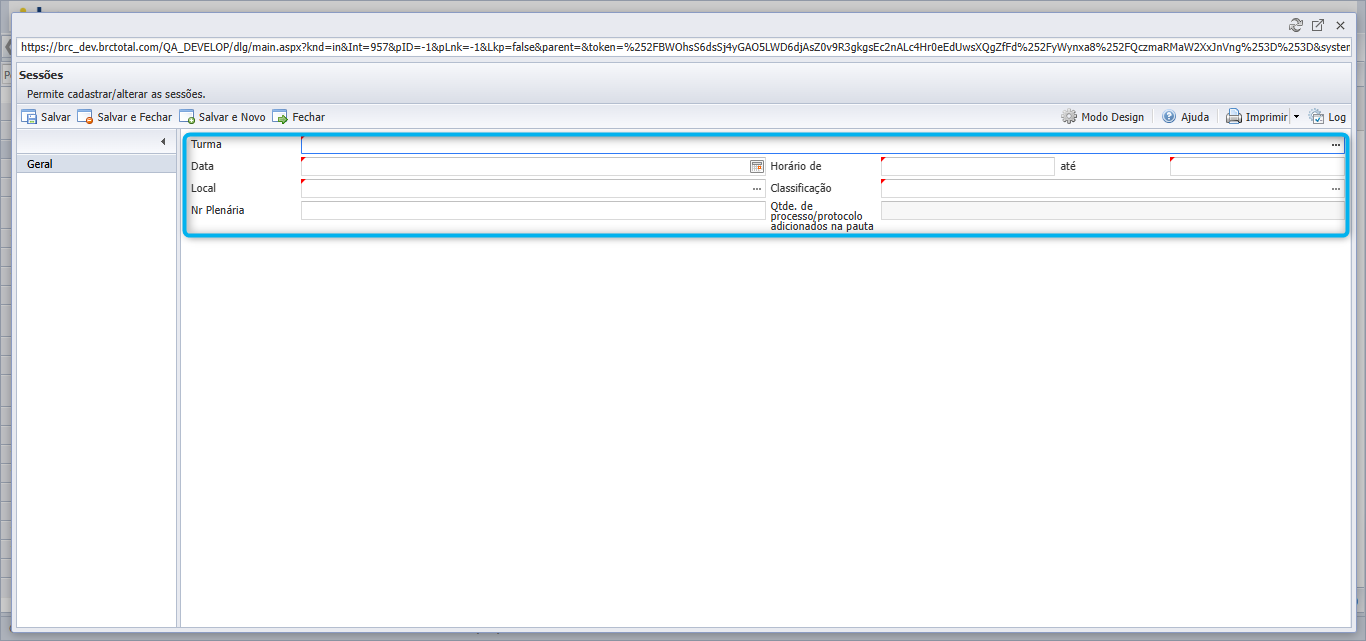Switch to Modo Design
The image size is (1366, 641).
(1102, 117)
